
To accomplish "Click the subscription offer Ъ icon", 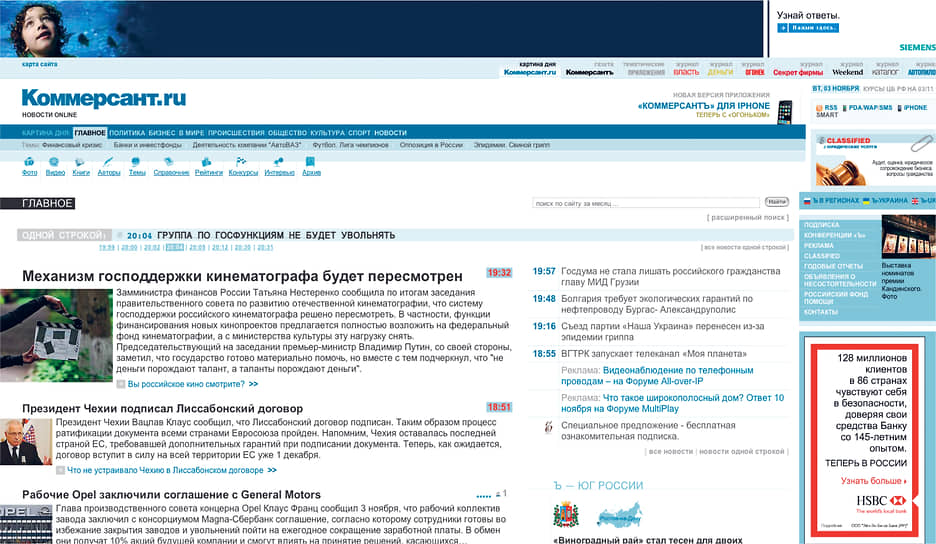I will point(549,427).
